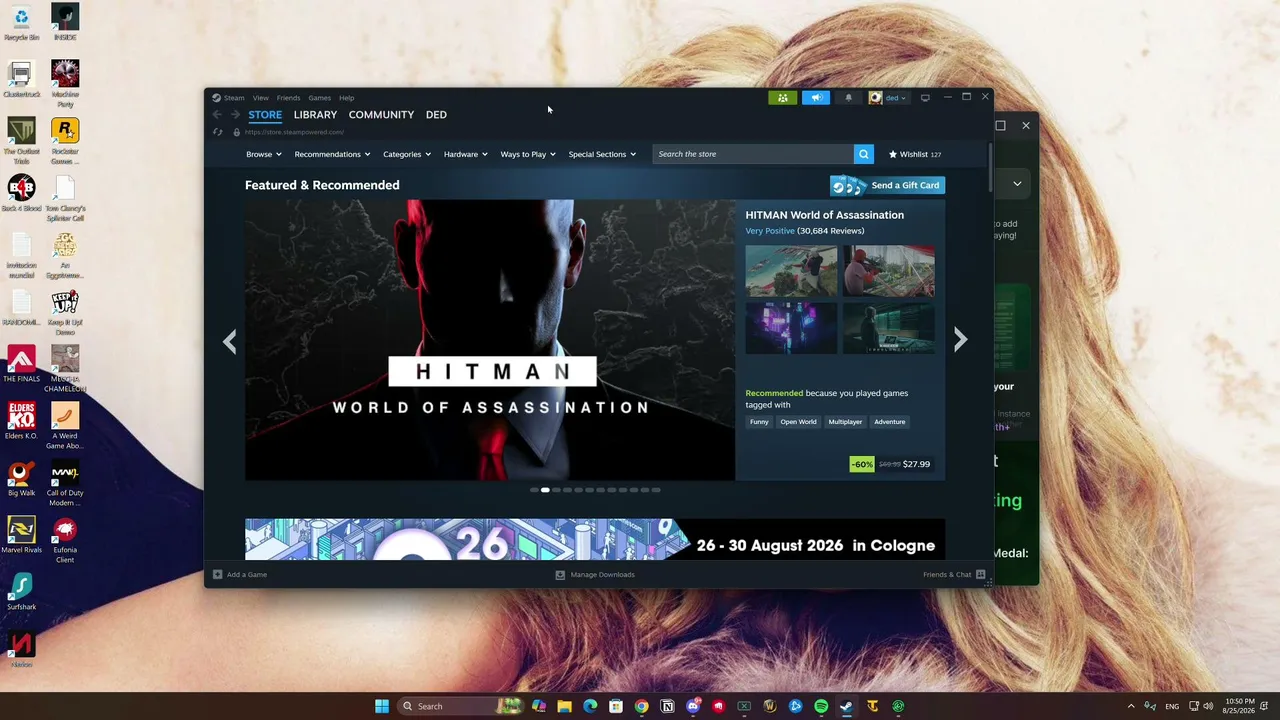
Task: Click the Multiplayer tag
Action: pos(845,422)
